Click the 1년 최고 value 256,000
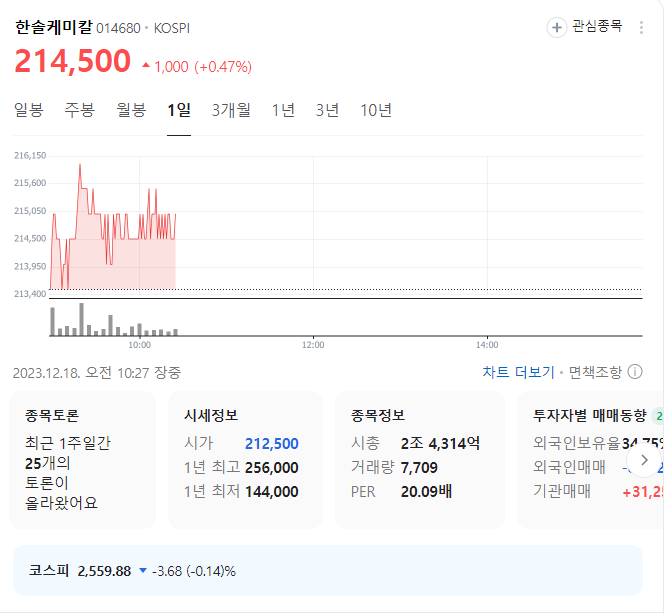 click(272, 467)
